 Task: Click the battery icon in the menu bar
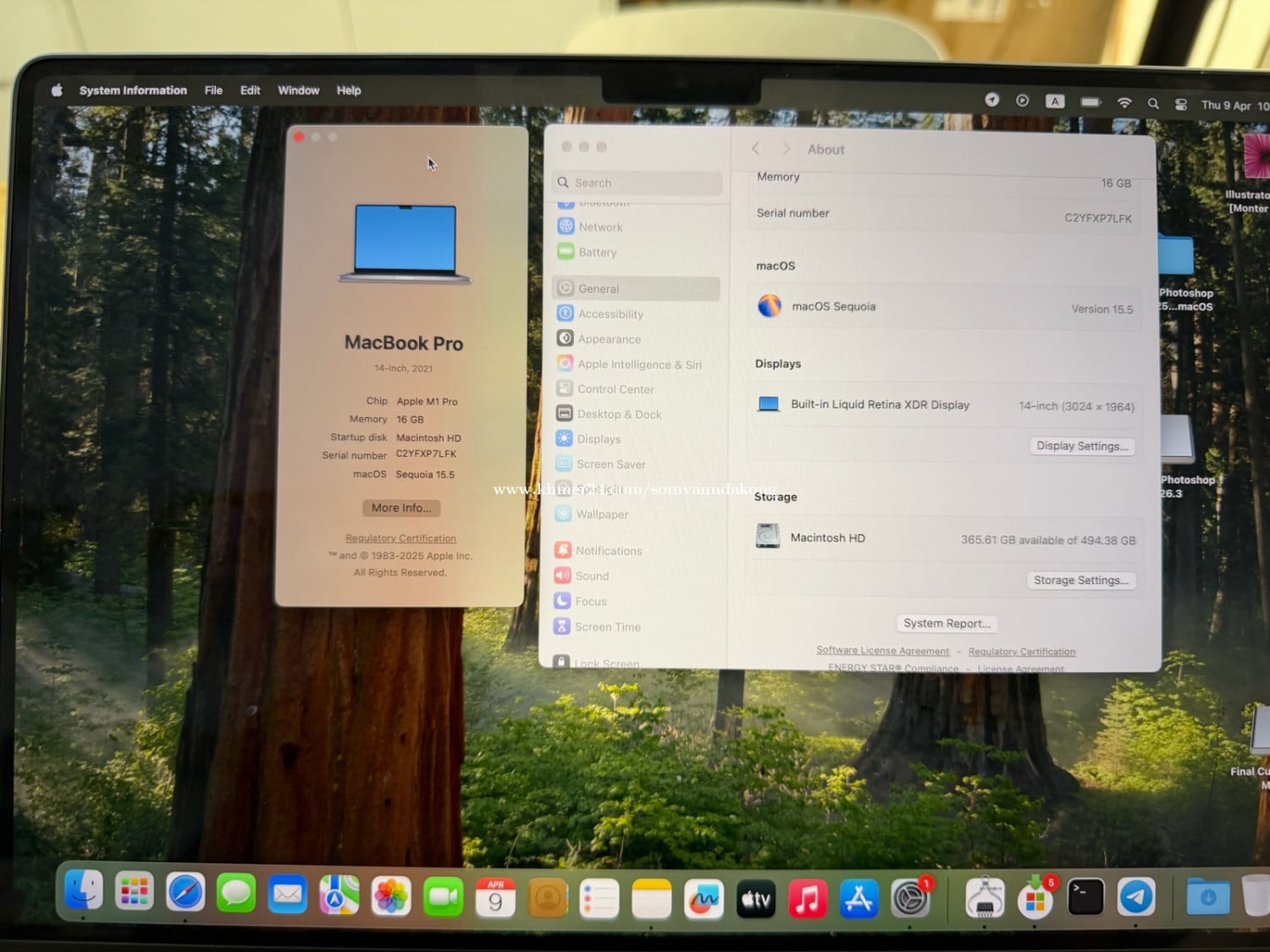tap(1091, 102)
